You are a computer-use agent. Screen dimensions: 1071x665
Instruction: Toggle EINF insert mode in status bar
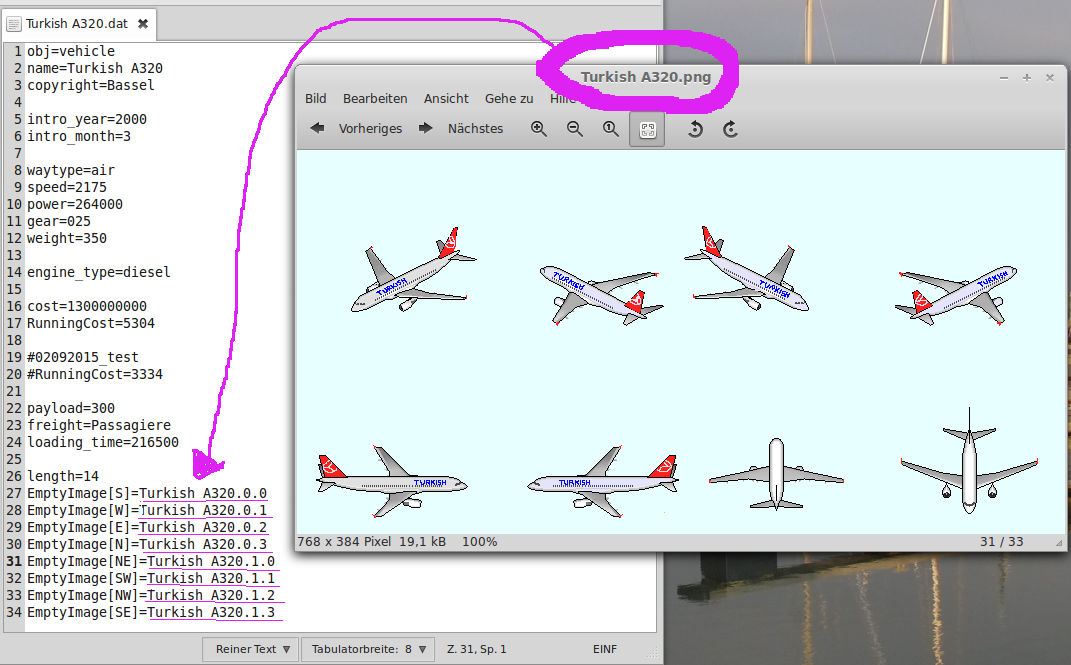pyautogui.click(x=605, y=649)
